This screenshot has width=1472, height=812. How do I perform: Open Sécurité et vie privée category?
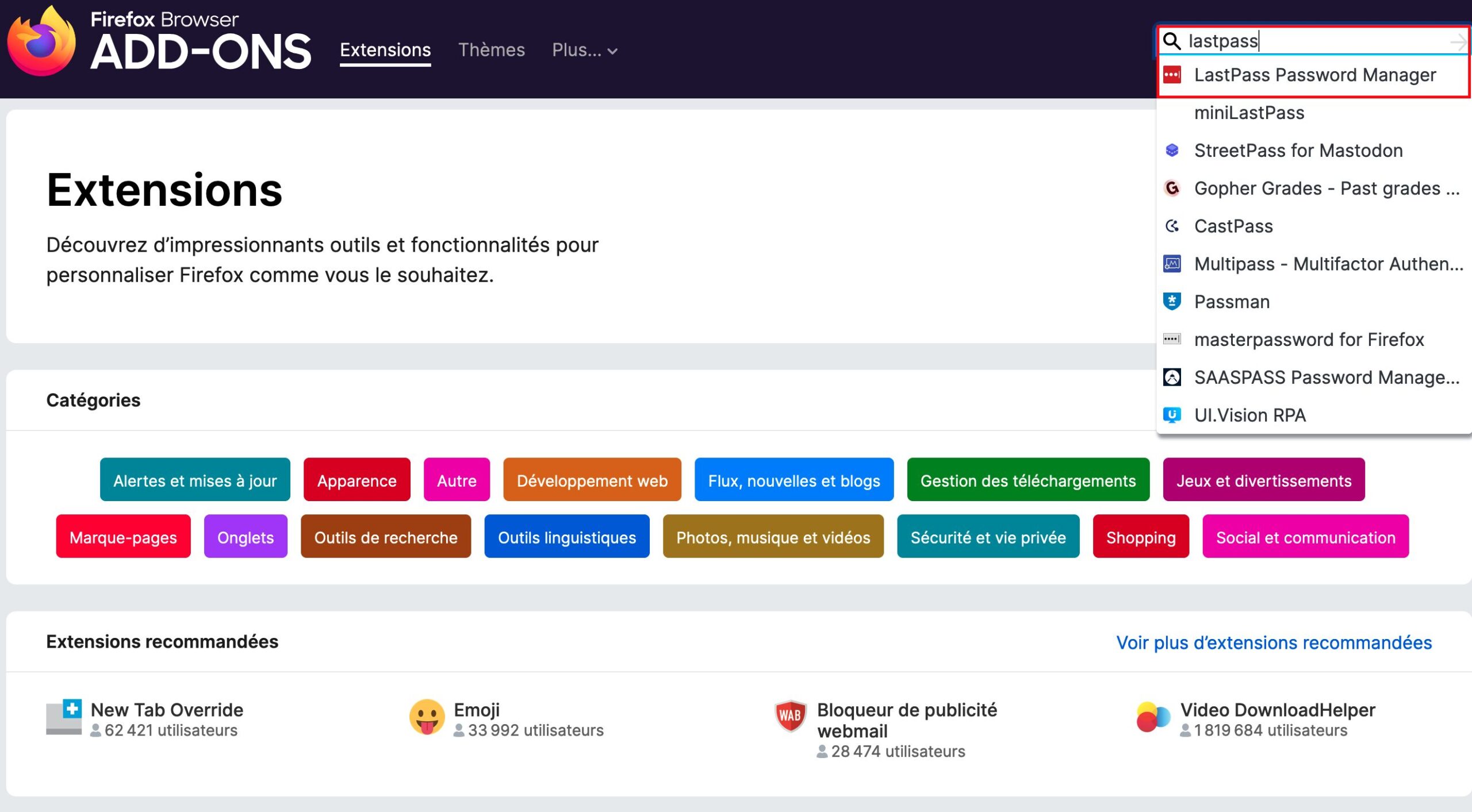(x=988, y=537)
